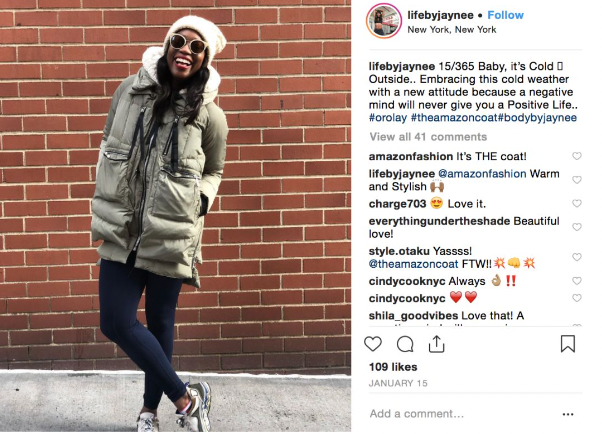Open the comment bubble icon
The image size is (602, 434).
coord(405,344)
